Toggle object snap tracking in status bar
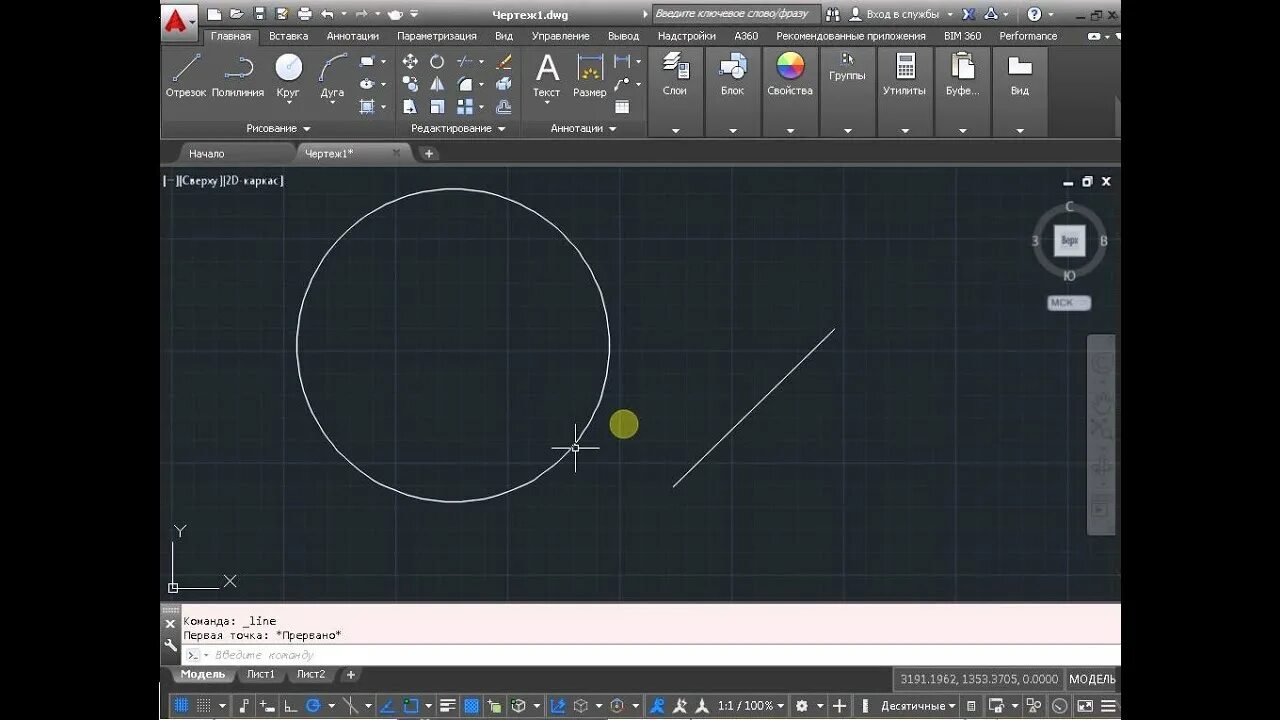 [x=386, y=706]
